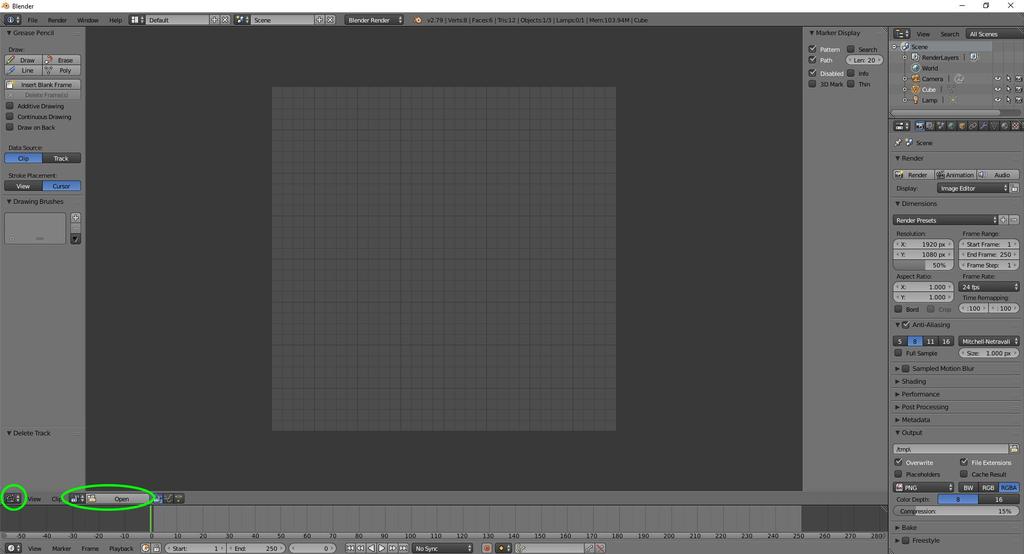The image size is (1024, 554).
Task: Hide the Cube using its eye icon
Action: pos(997,90)
